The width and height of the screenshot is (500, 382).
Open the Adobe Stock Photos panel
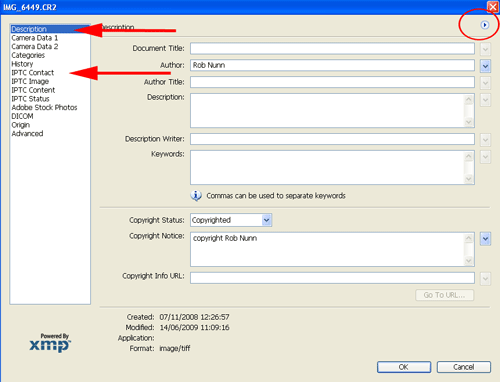(44, 107)
